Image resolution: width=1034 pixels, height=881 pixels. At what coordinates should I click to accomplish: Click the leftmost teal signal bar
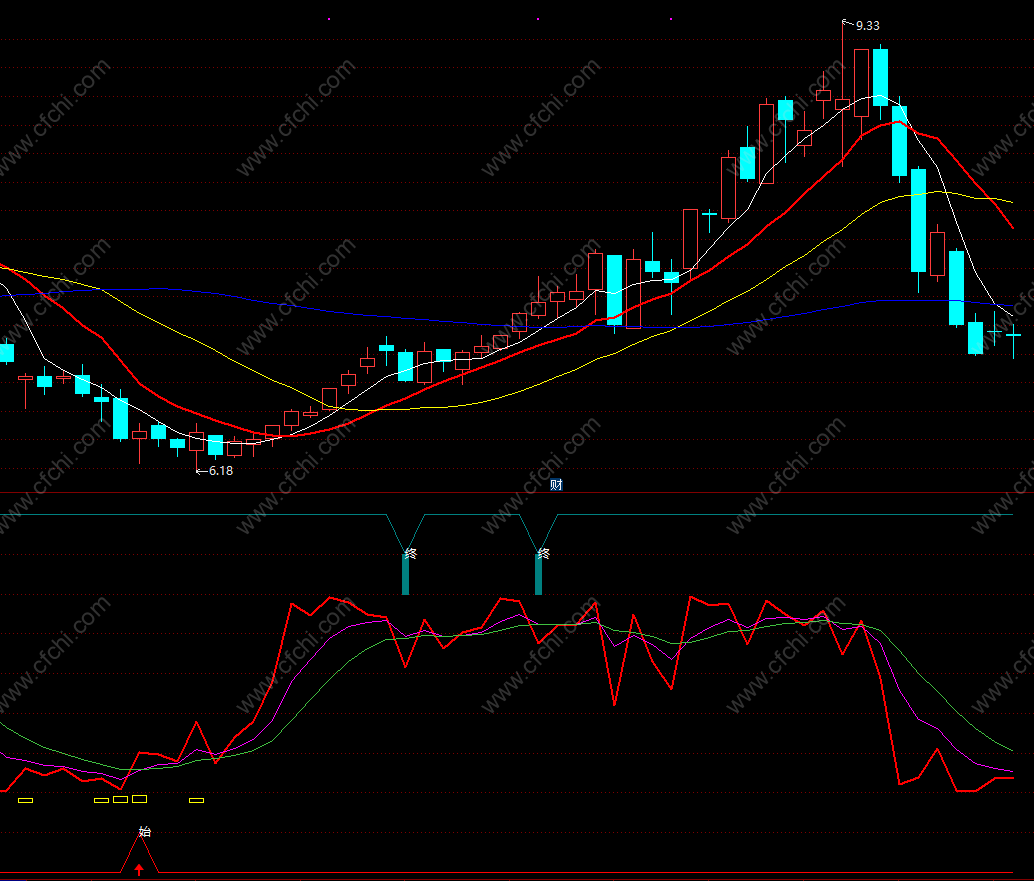click(x=406, y=574)
